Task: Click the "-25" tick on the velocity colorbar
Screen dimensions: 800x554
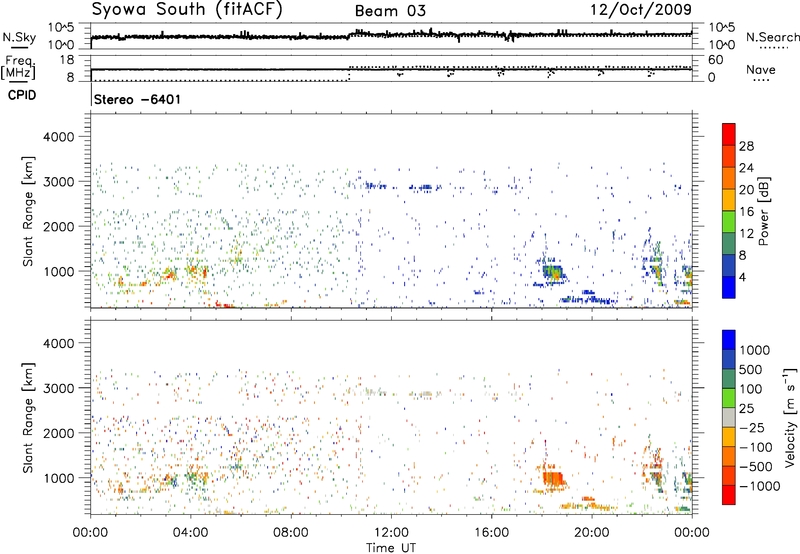Action: [x=752, y=427]
